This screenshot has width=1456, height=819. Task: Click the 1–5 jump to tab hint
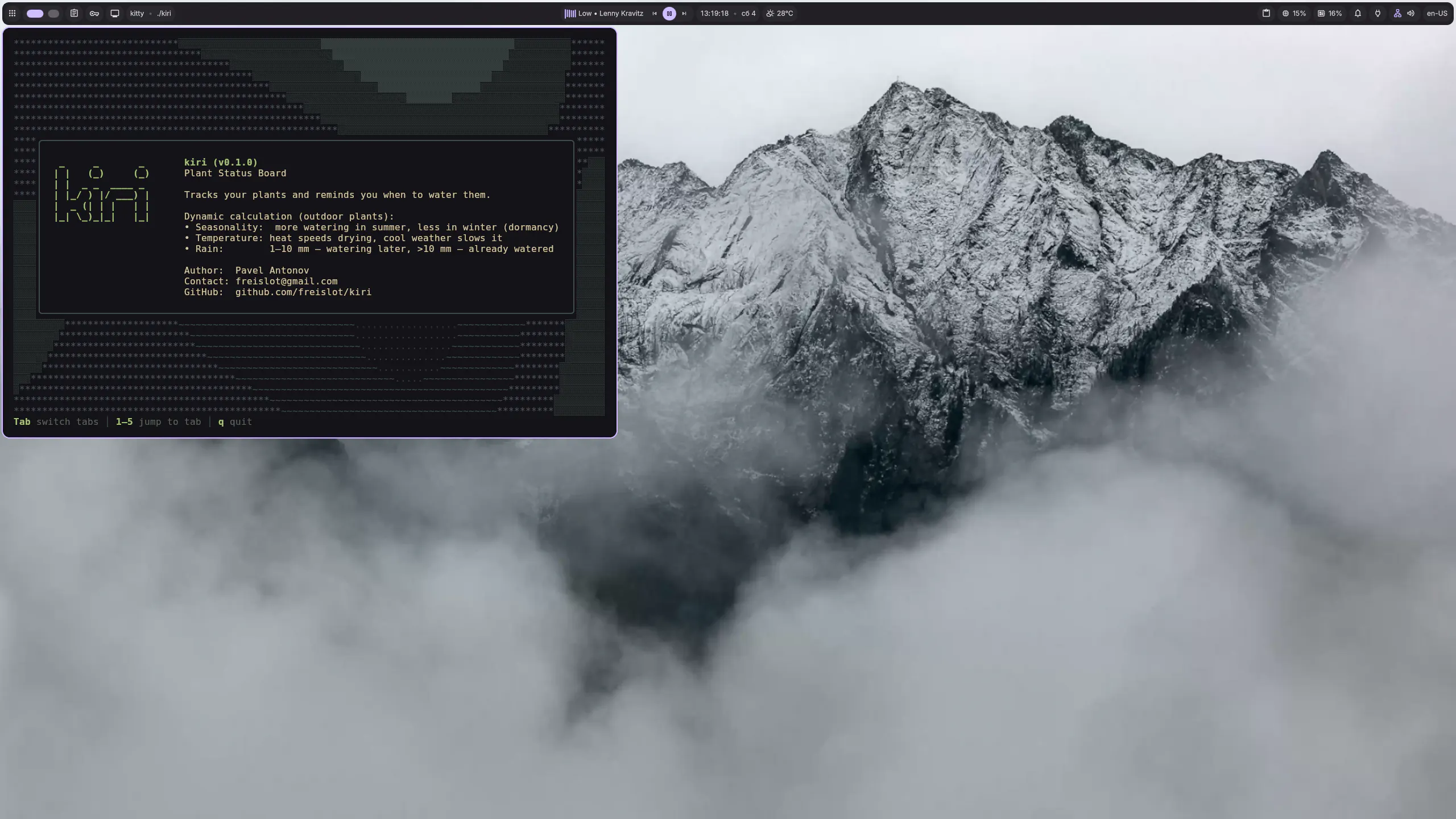pyautogui.click(x=158, y=421)
